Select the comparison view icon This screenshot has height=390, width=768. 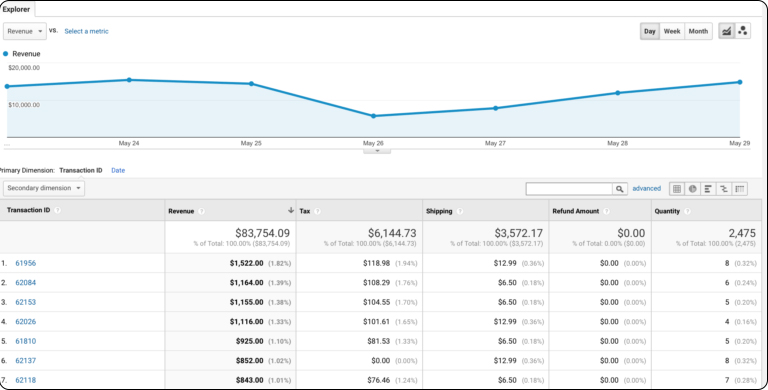[723, 189]
